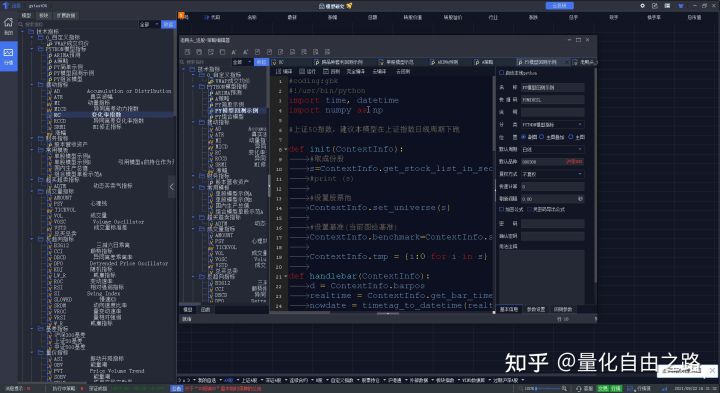This screenshot has height=393, width=720.
Task: Switch to 回测参数 tab in properties panel
Action: pyautogui.click(x=562, y=309)
